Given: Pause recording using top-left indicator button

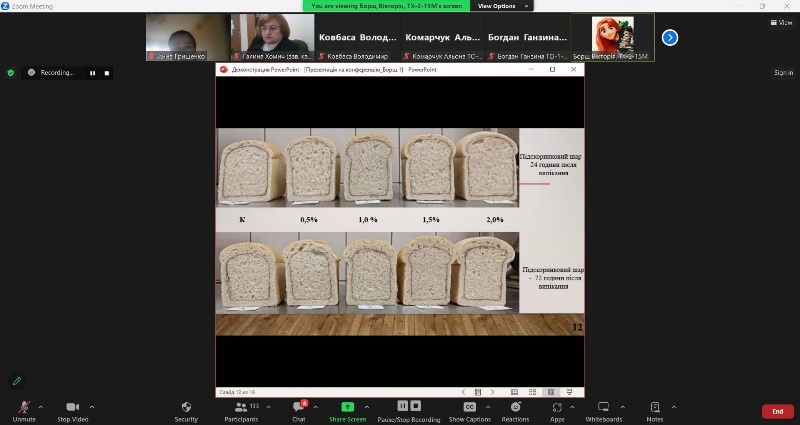Looking at the screenshot, I should [92, 73].
